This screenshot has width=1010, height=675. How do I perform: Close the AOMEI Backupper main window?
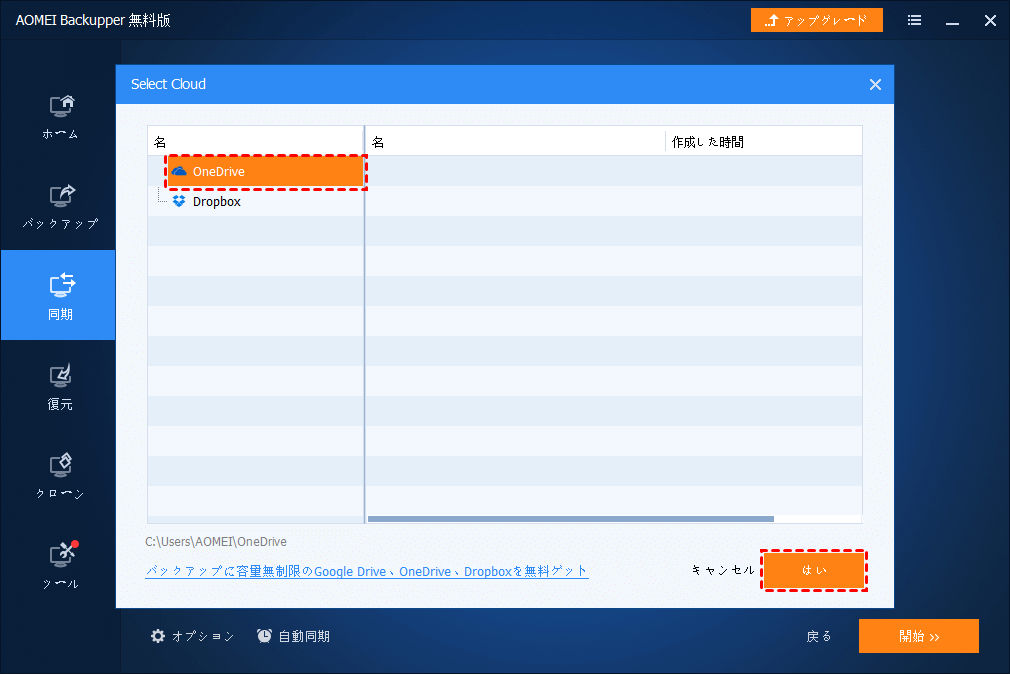(990, 21)
